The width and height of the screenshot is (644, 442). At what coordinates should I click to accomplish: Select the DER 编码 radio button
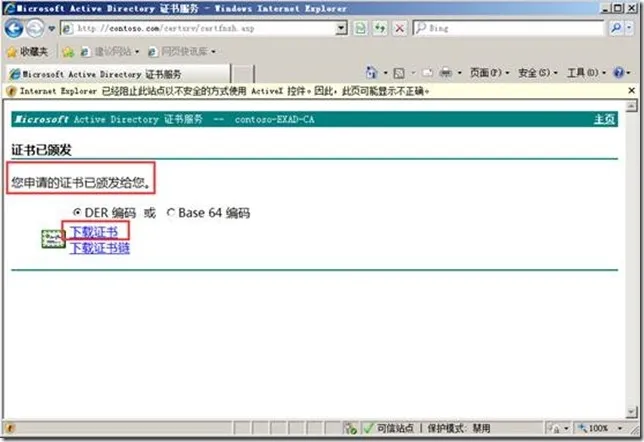click(x=76, y=212)
